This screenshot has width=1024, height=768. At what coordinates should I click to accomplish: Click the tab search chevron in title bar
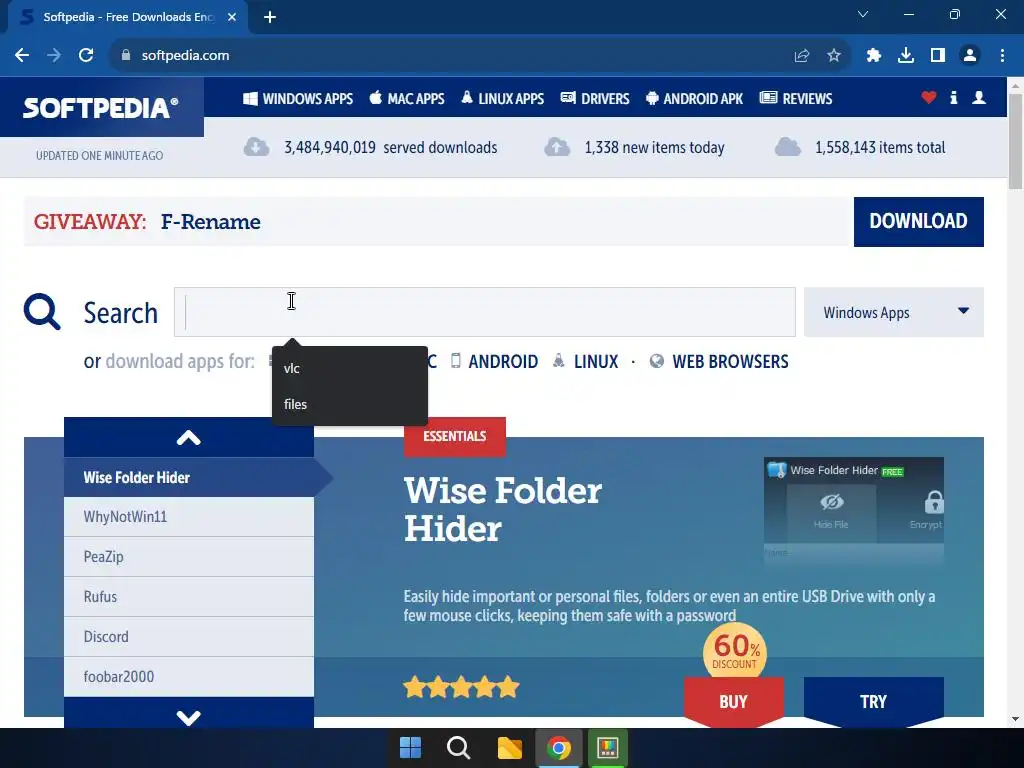[x=863, y=14]
